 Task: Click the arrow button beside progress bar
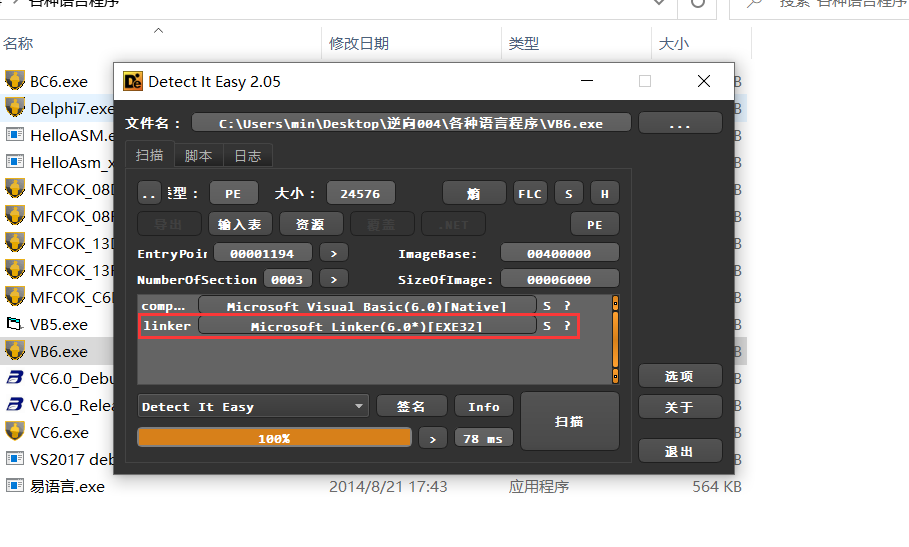click(432, 439)
